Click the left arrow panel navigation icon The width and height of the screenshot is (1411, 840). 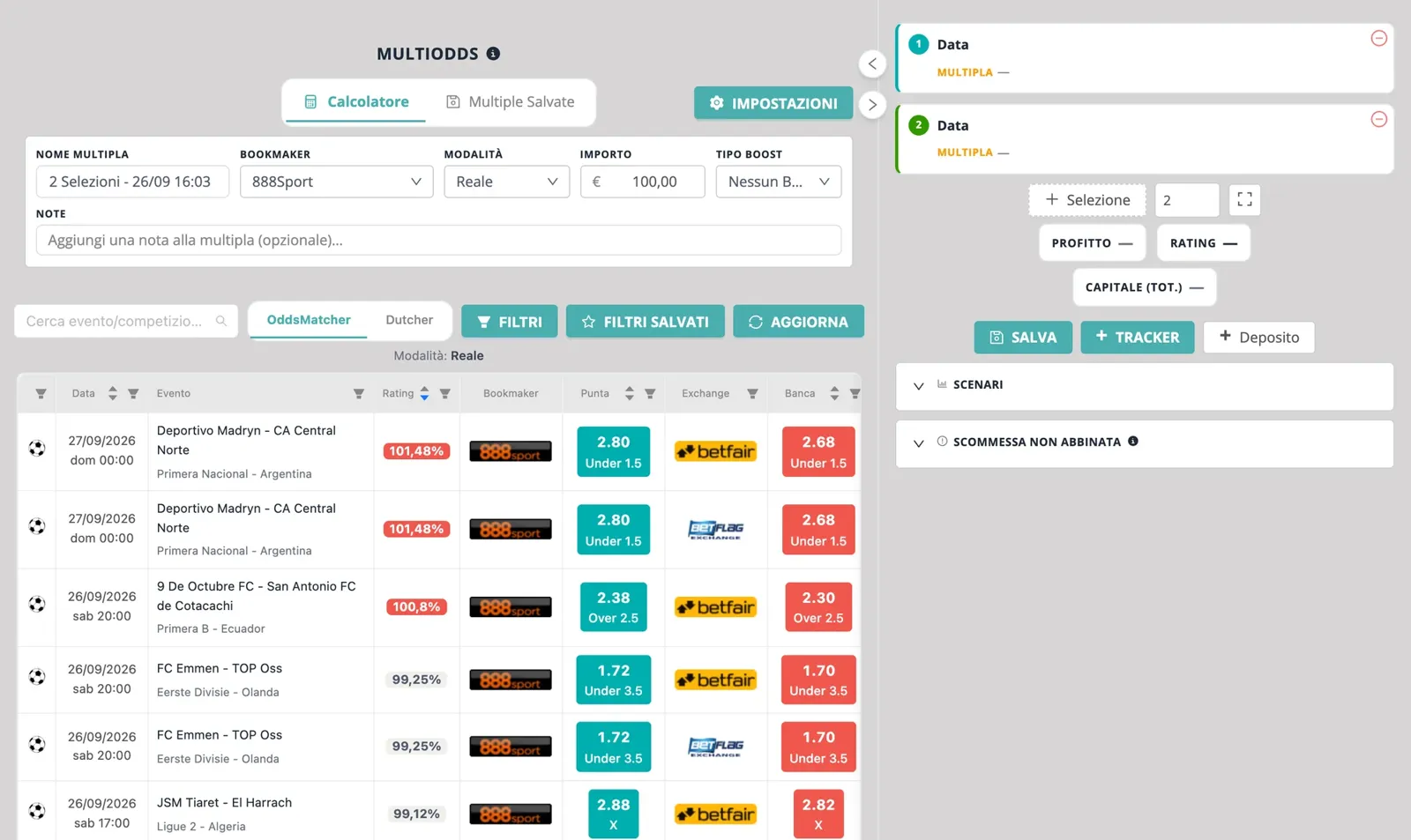click(x=872, y=63)
